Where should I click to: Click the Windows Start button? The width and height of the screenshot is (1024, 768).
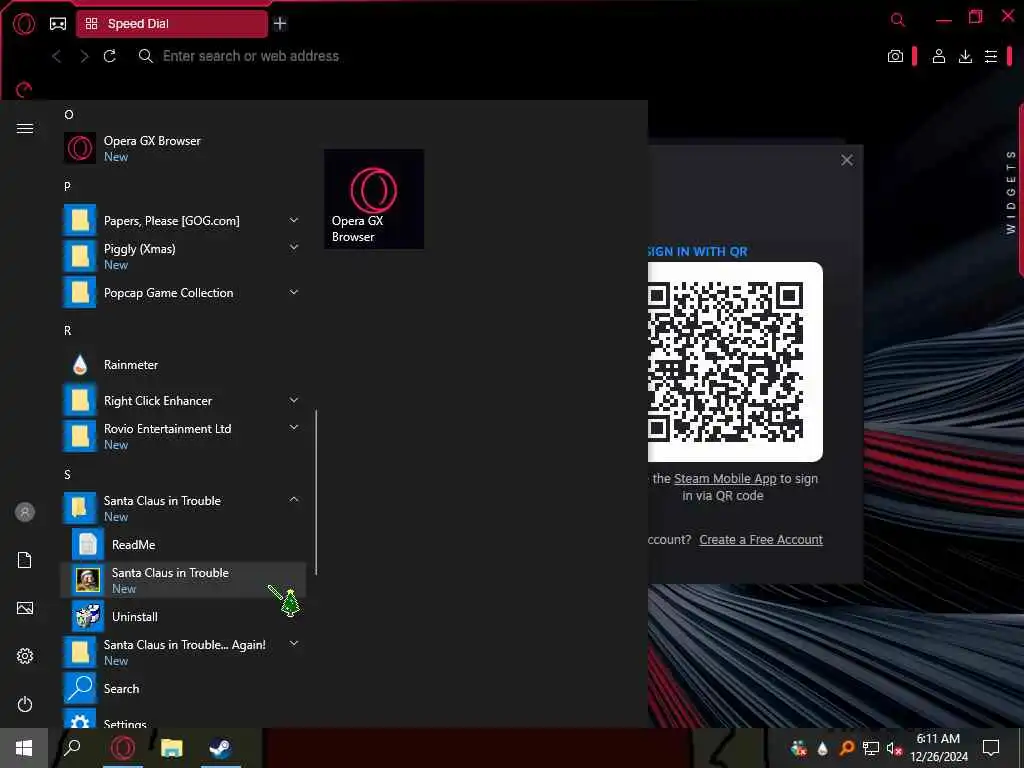click(24, 748)
